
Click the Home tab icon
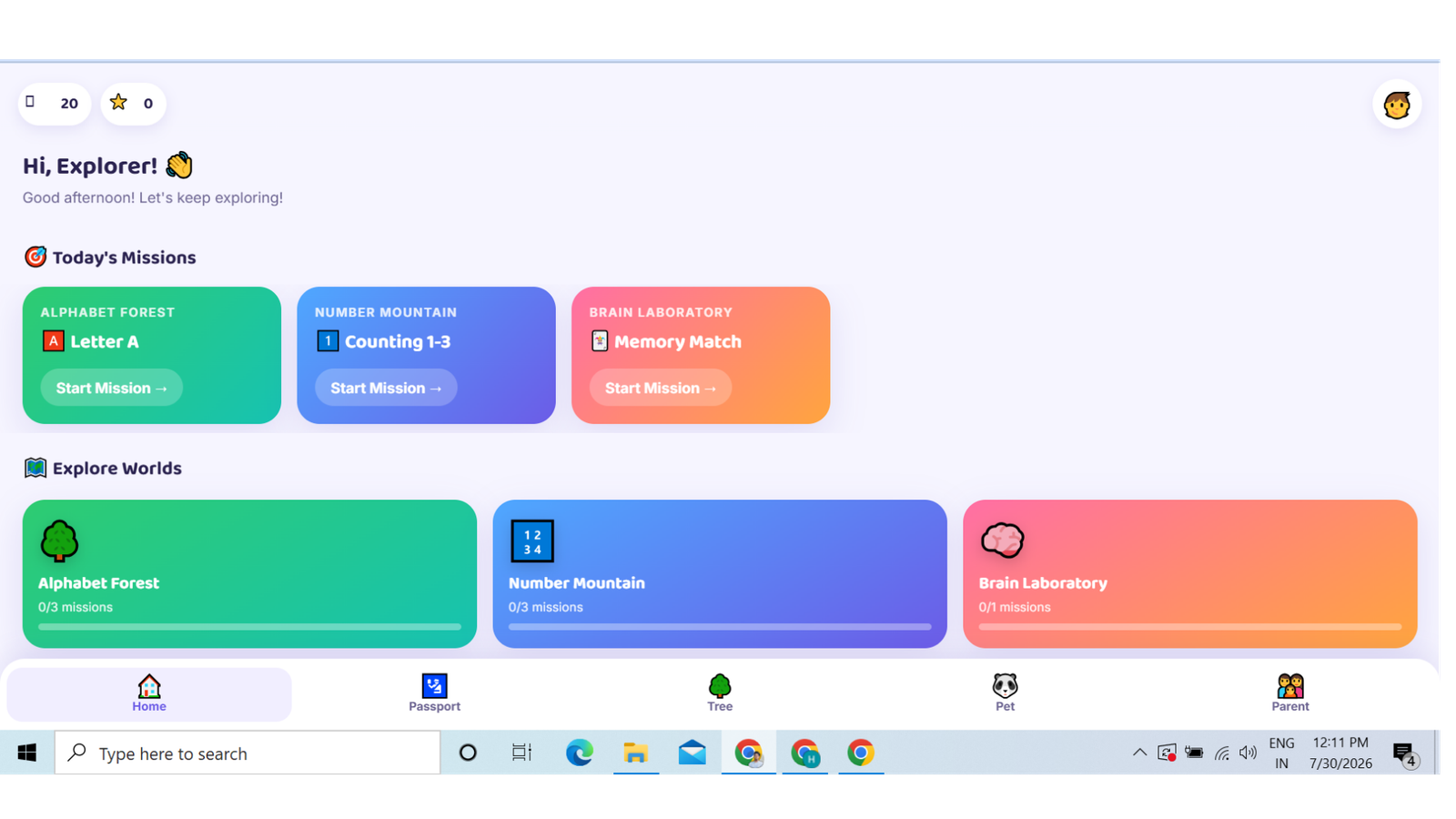[149, 685]
